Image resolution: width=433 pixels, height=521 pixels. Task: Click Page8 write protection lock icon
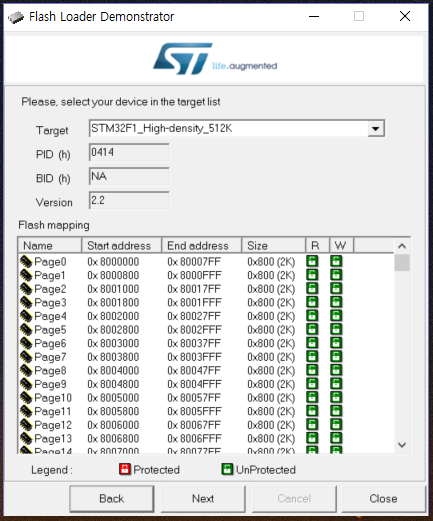(336, 370)
